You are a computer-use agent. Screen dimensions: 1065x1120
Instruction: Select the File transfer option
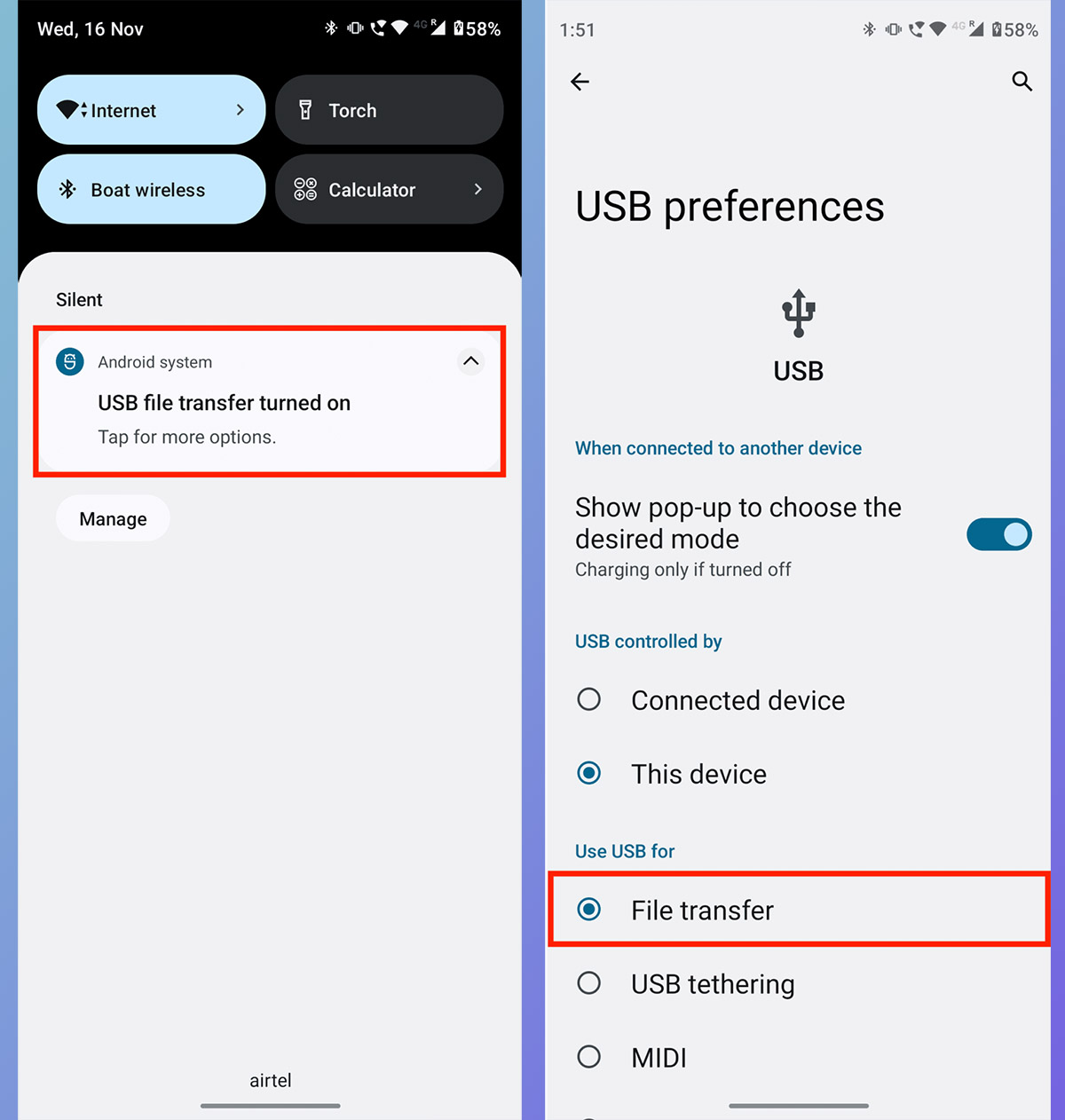[799, 910]
